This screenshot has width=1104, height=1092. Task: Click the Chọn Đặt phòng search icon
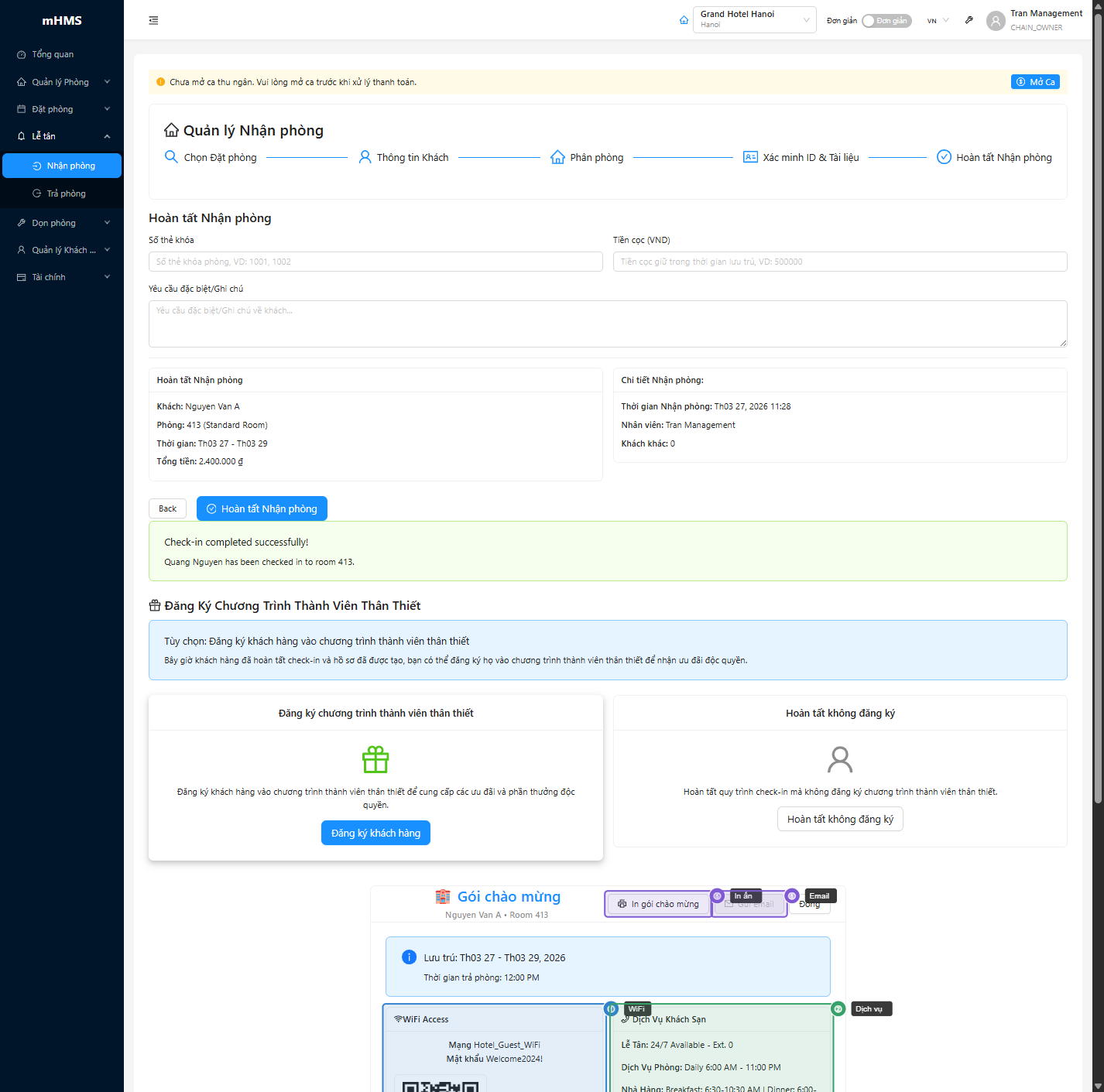172,157
